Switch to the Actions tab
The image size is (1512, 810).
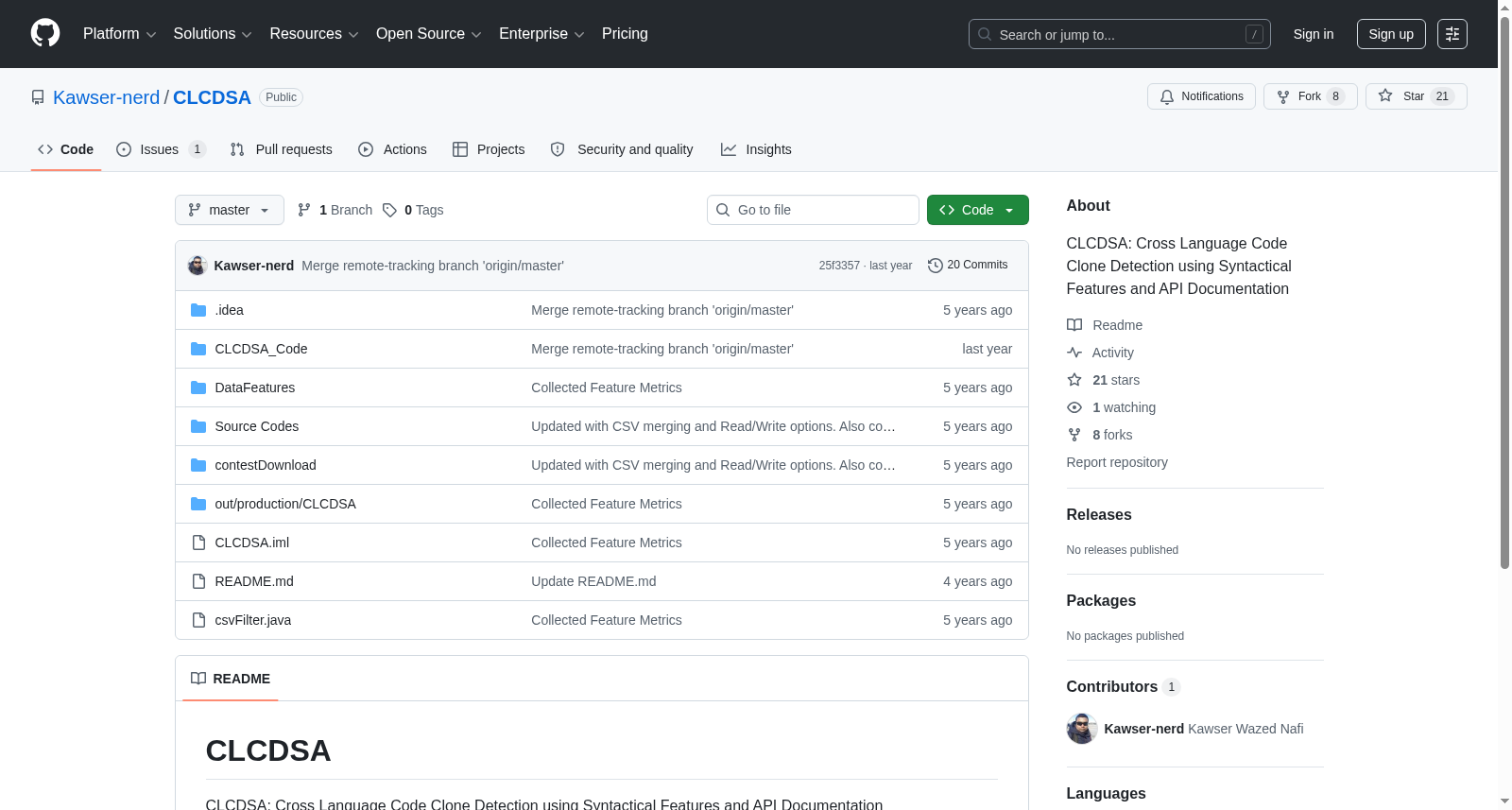(392, 149)
